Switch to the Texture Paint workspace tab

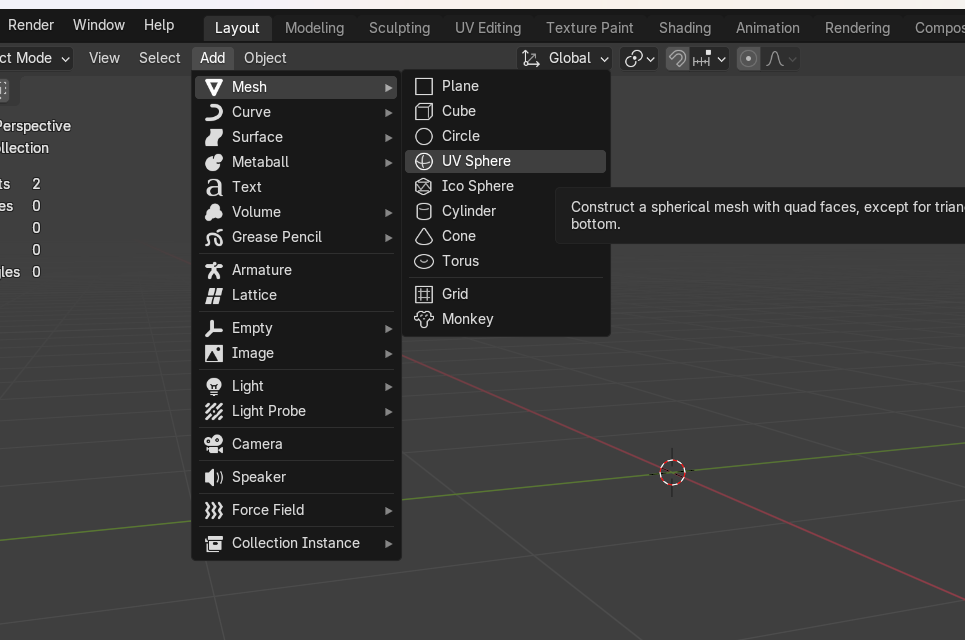[590, 28]
